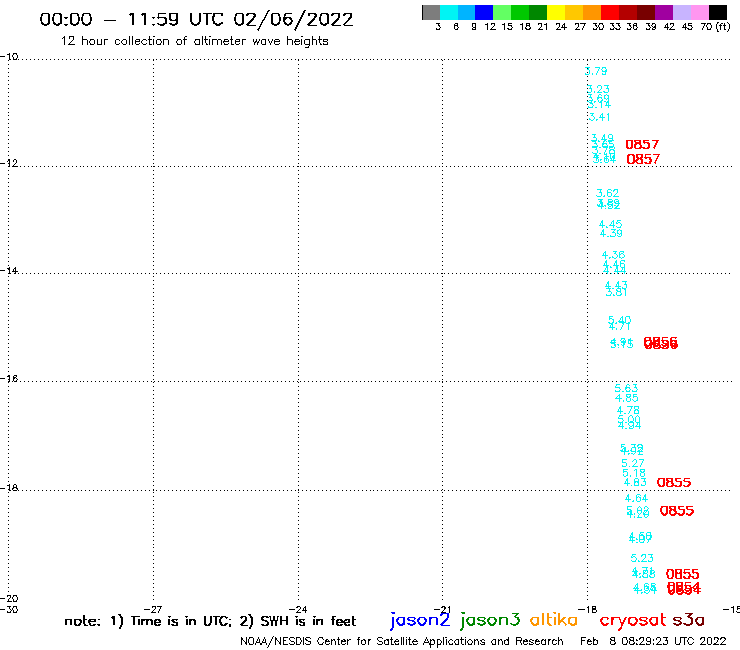Screen dimensions: 740x650
Task: Click the -12 latitude axis label
Action: 9,163
